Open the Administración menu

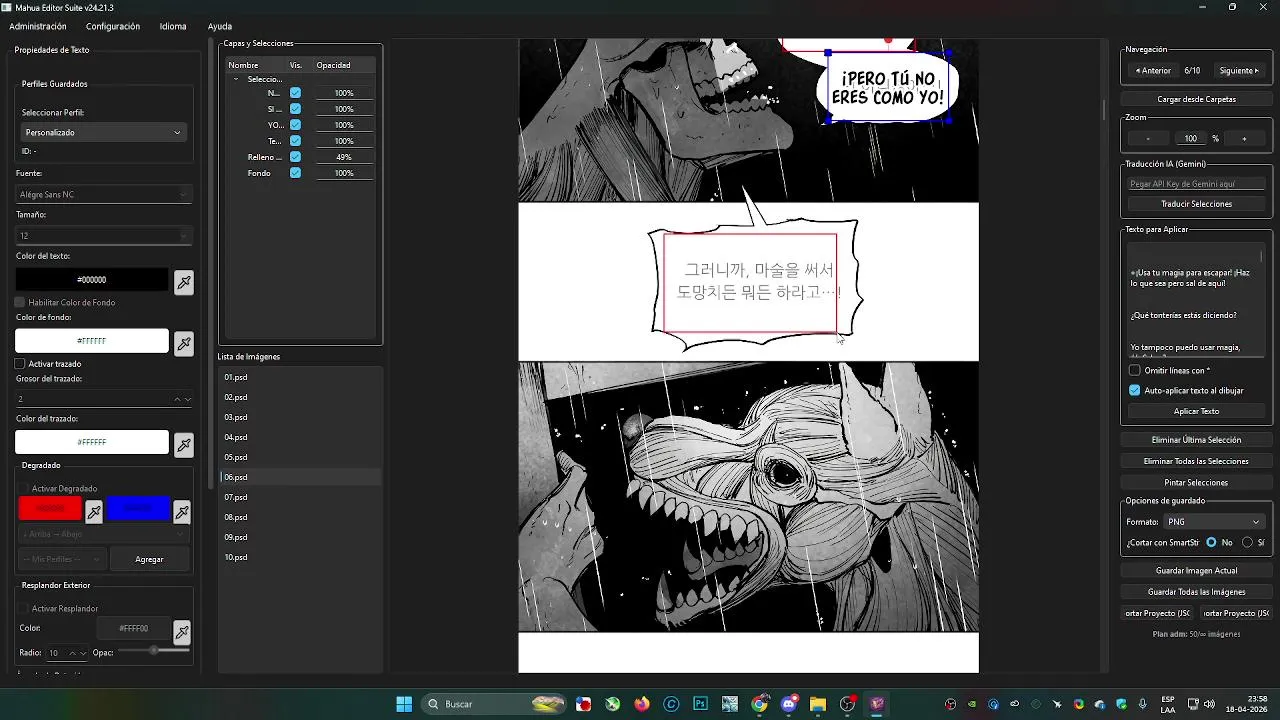(37, 26)
